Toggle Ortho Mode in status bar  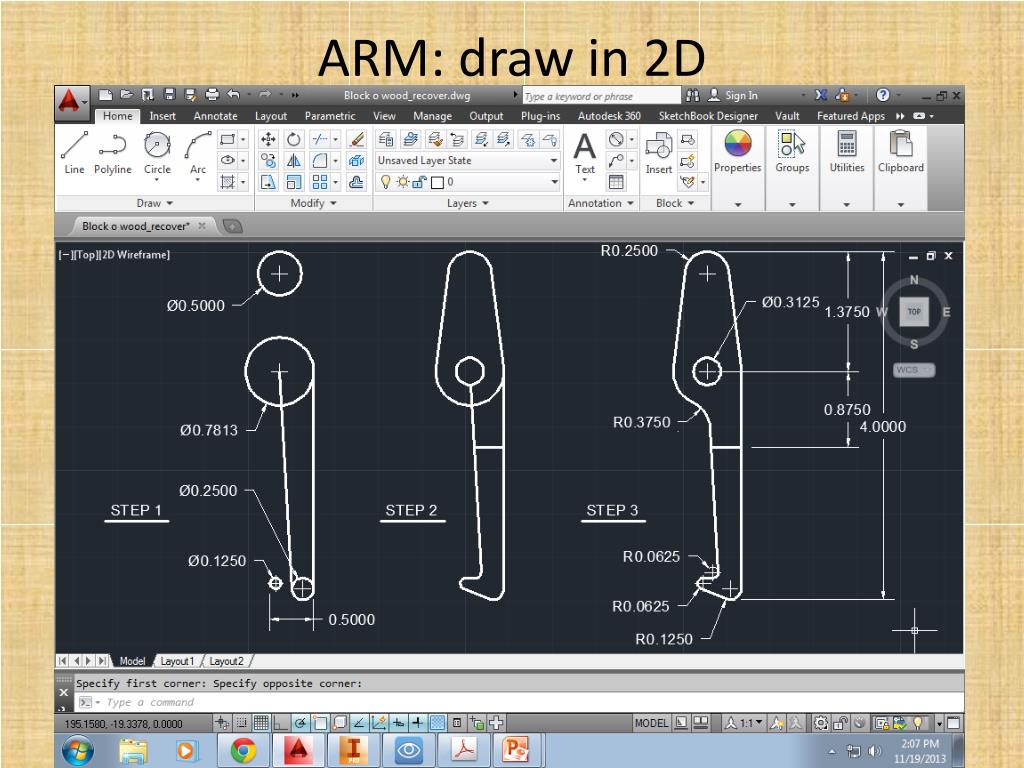point(280,723)
